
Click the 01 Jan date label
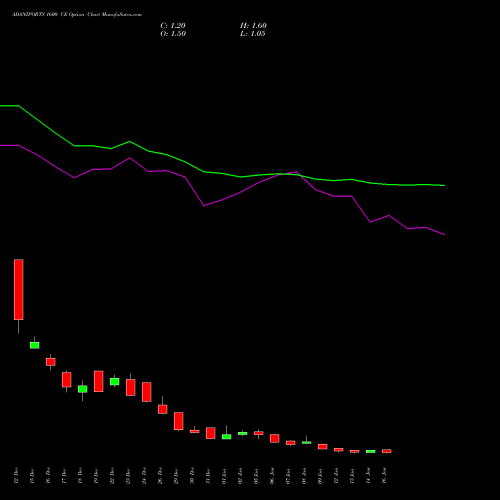[x=224, y=475]
